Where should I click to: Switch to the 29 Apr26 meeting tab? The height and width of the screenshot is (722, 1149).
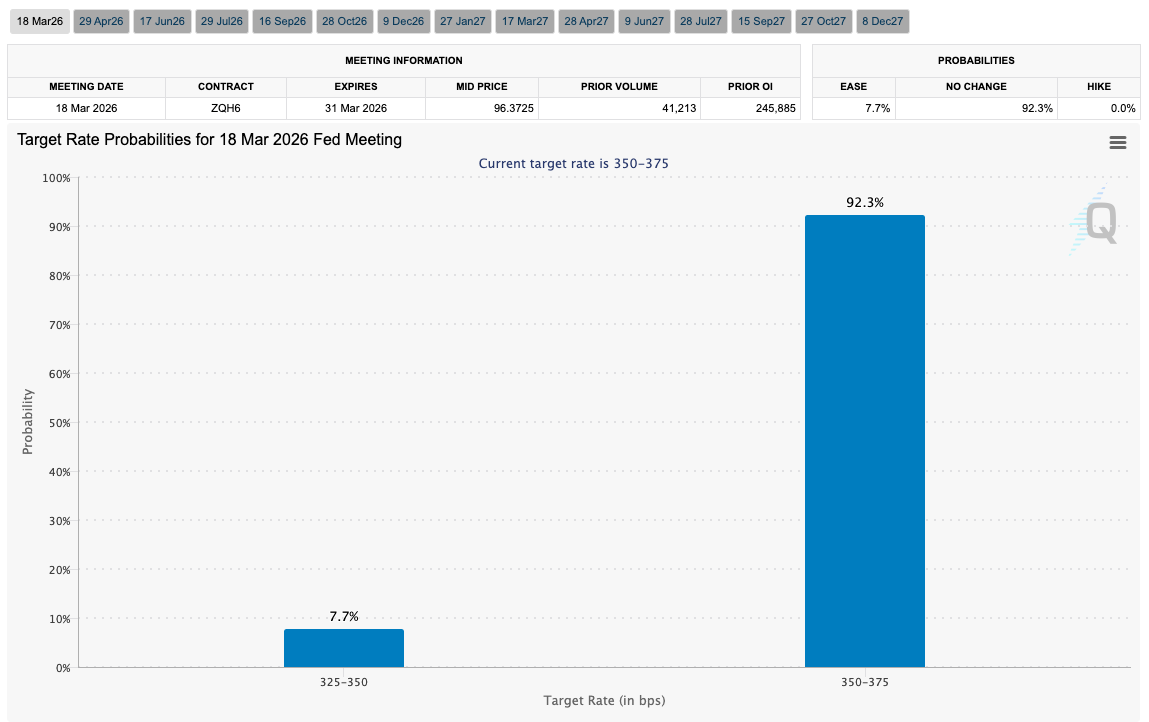[x=100, y=20]
